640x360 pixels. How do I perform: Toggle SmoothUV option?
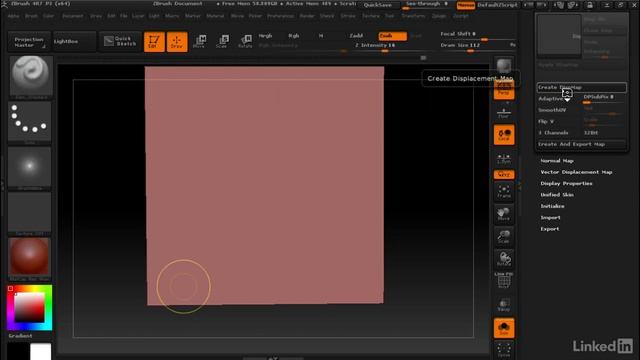click(558, 110)
